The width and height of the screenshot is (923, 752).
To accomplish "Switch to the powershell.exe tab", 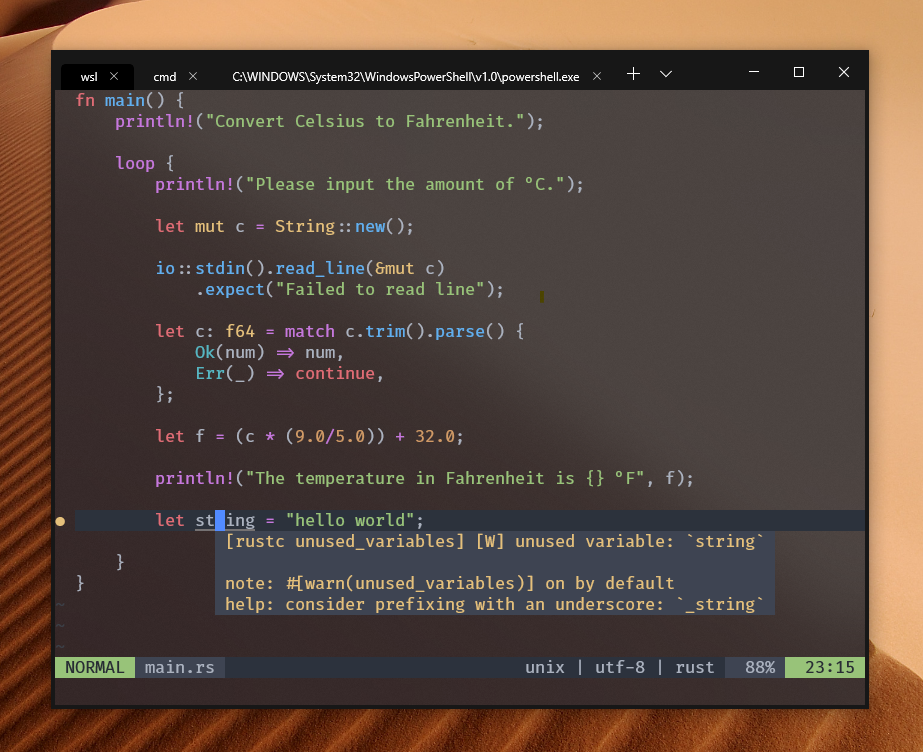I will pos(406,76).
